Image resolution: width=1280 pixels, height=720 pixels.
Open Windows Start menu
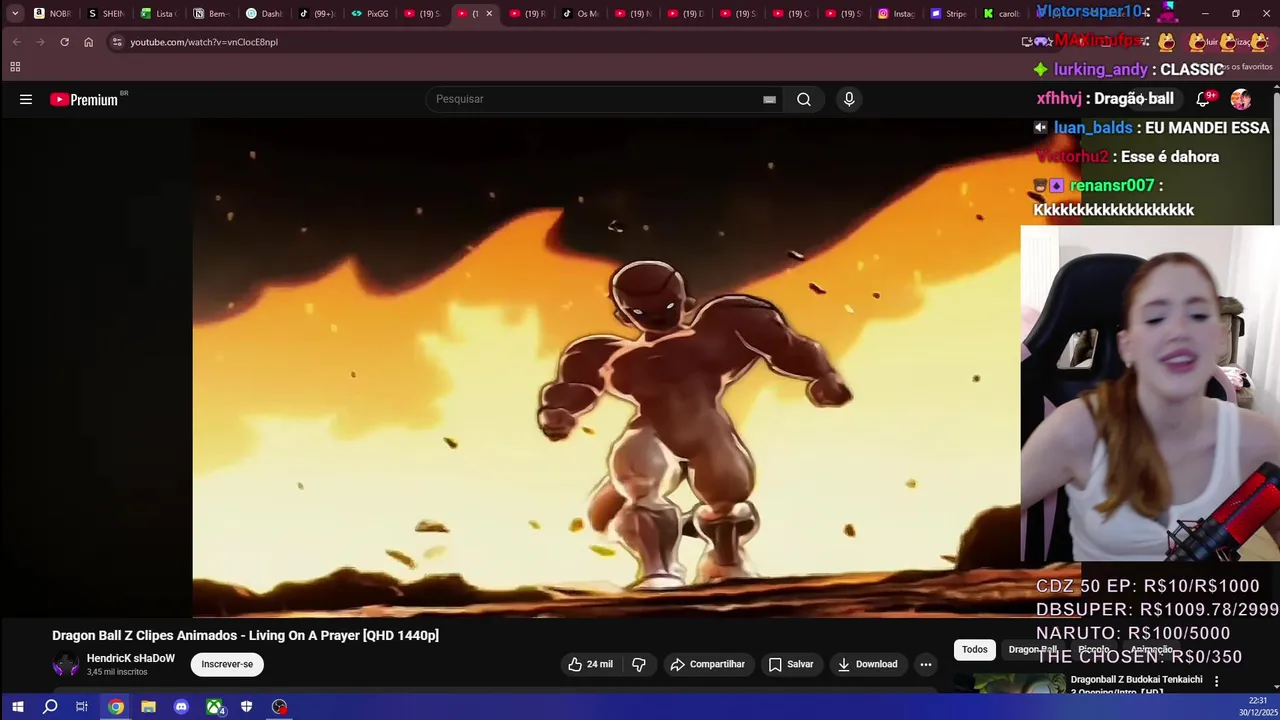(17, 707)
